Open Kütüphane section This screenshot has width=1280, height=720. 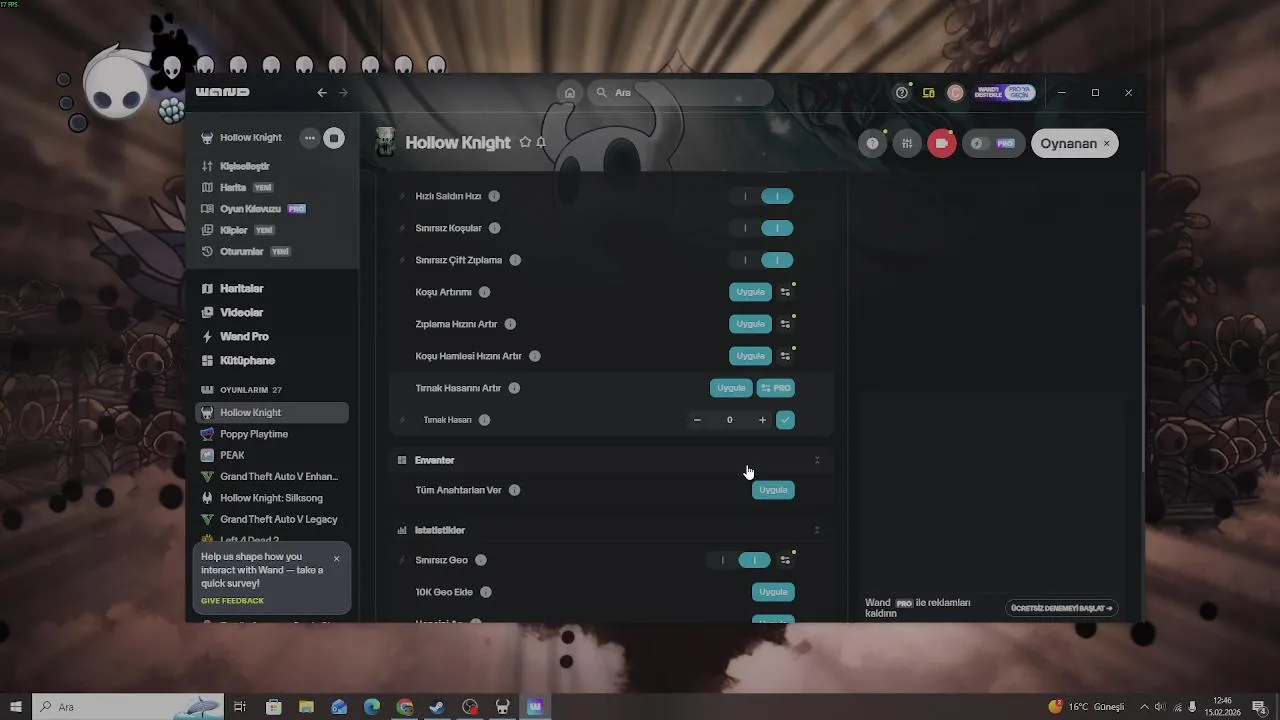tap(247, 360)
